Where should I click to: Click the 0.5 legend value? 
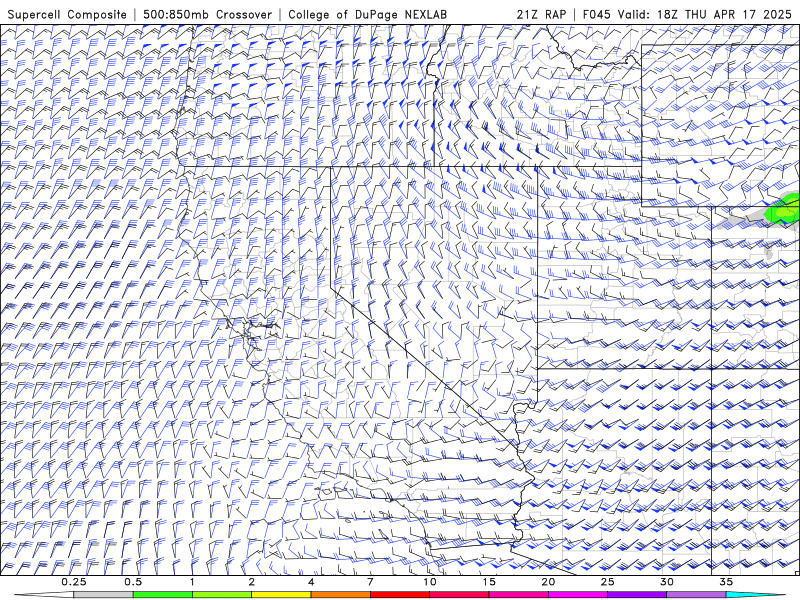[x=133, y=582]
